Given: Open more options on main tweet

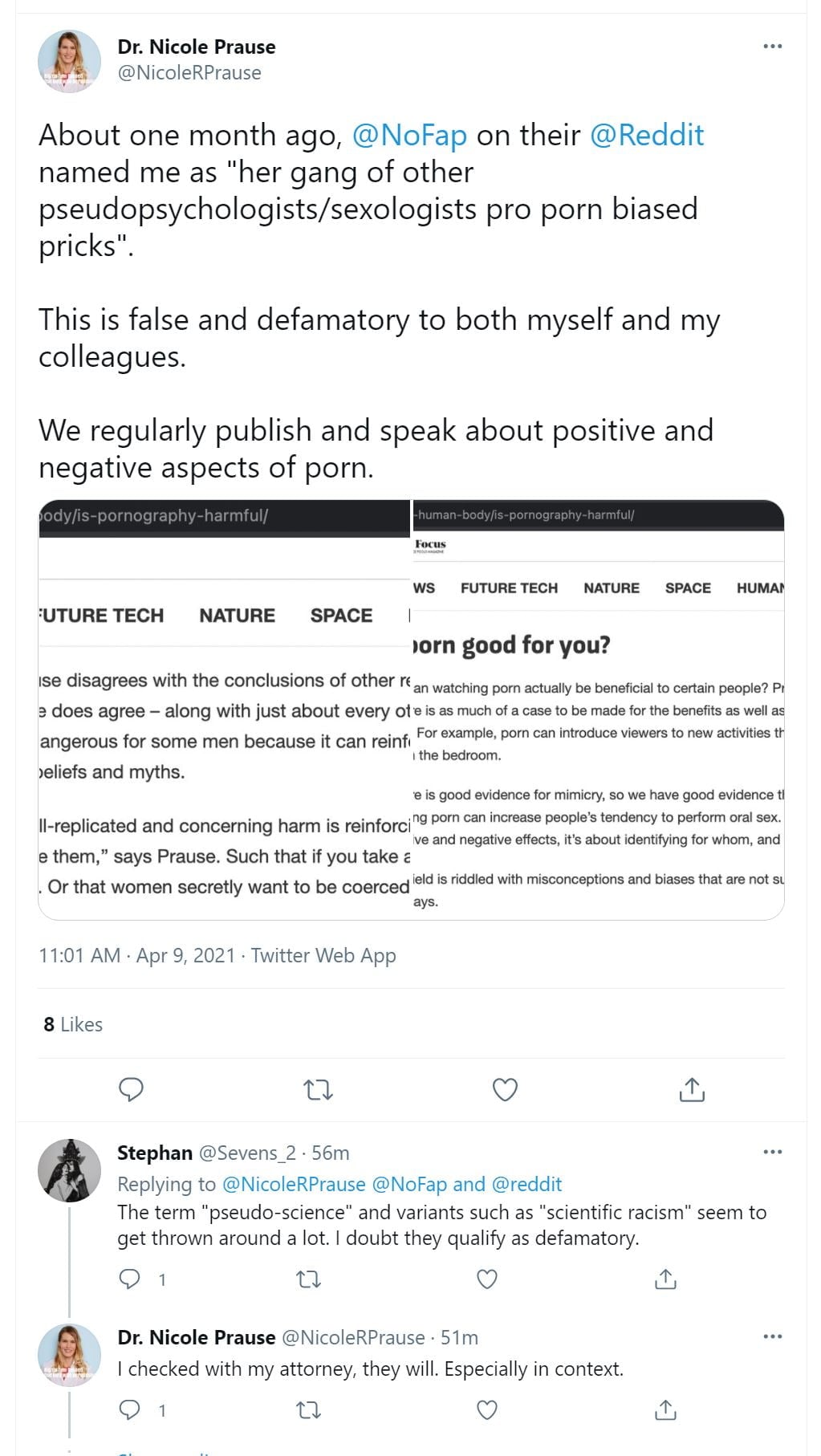Looking at the screenshot, I should click(x=772, y=47).
